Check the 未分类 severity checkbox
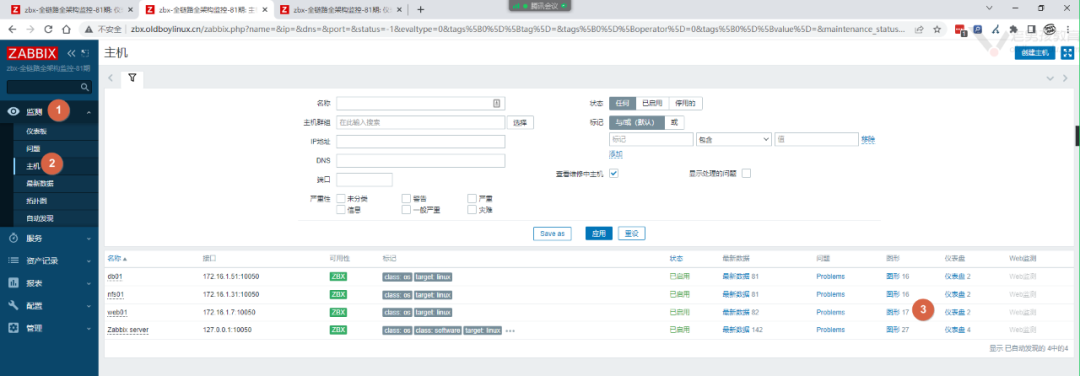 pos(340,198)
